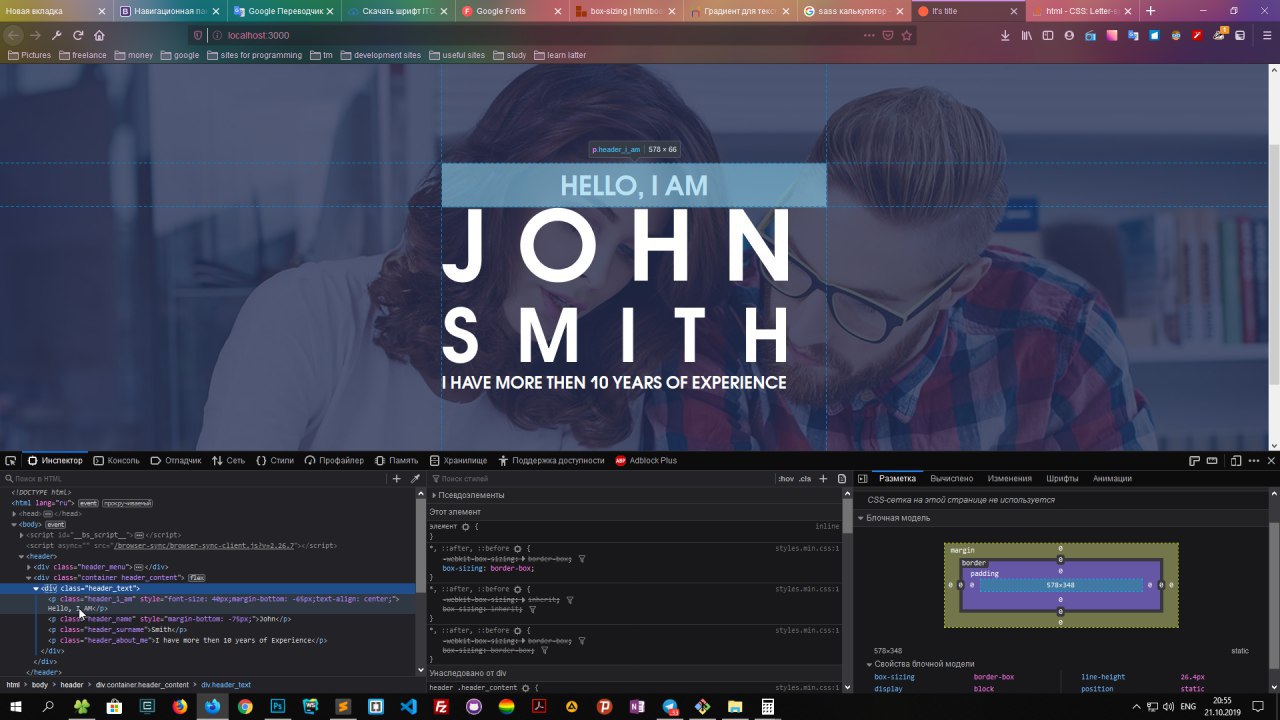Go back with the back arrow
The image size is (1280, 720).
pyautogui.click(x=13, y=35)
